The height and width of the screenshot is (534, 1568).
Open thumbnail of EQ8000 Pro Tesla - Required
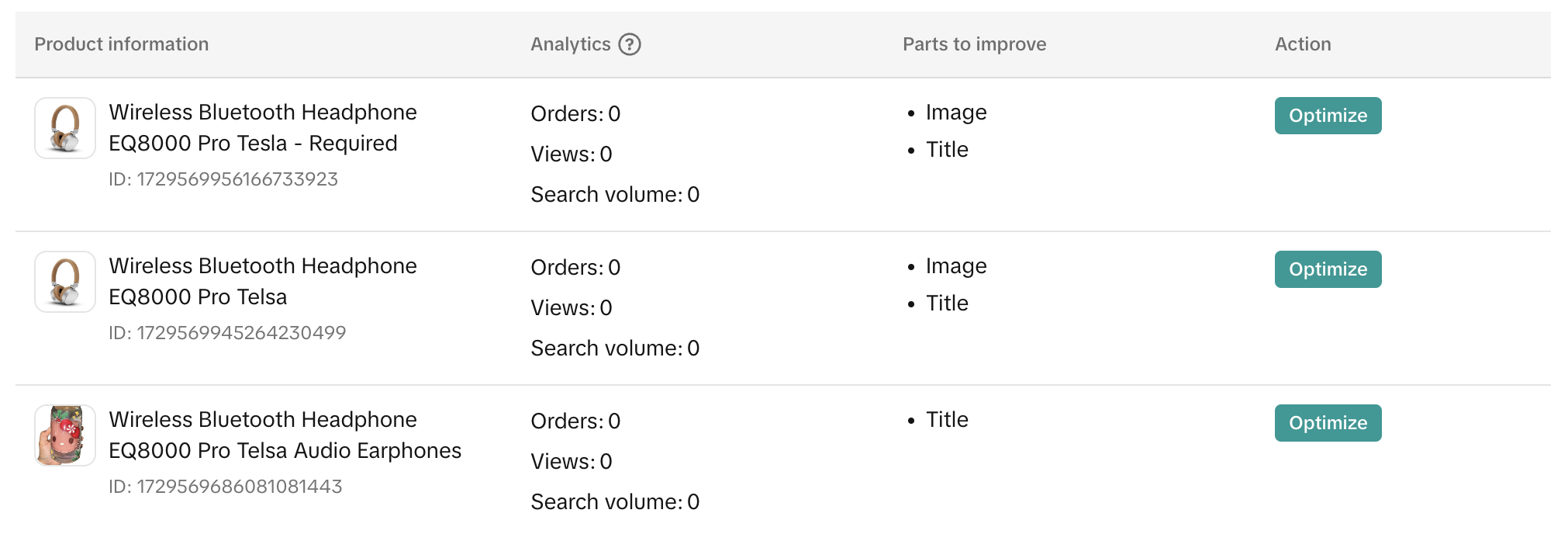coord(65,128)
